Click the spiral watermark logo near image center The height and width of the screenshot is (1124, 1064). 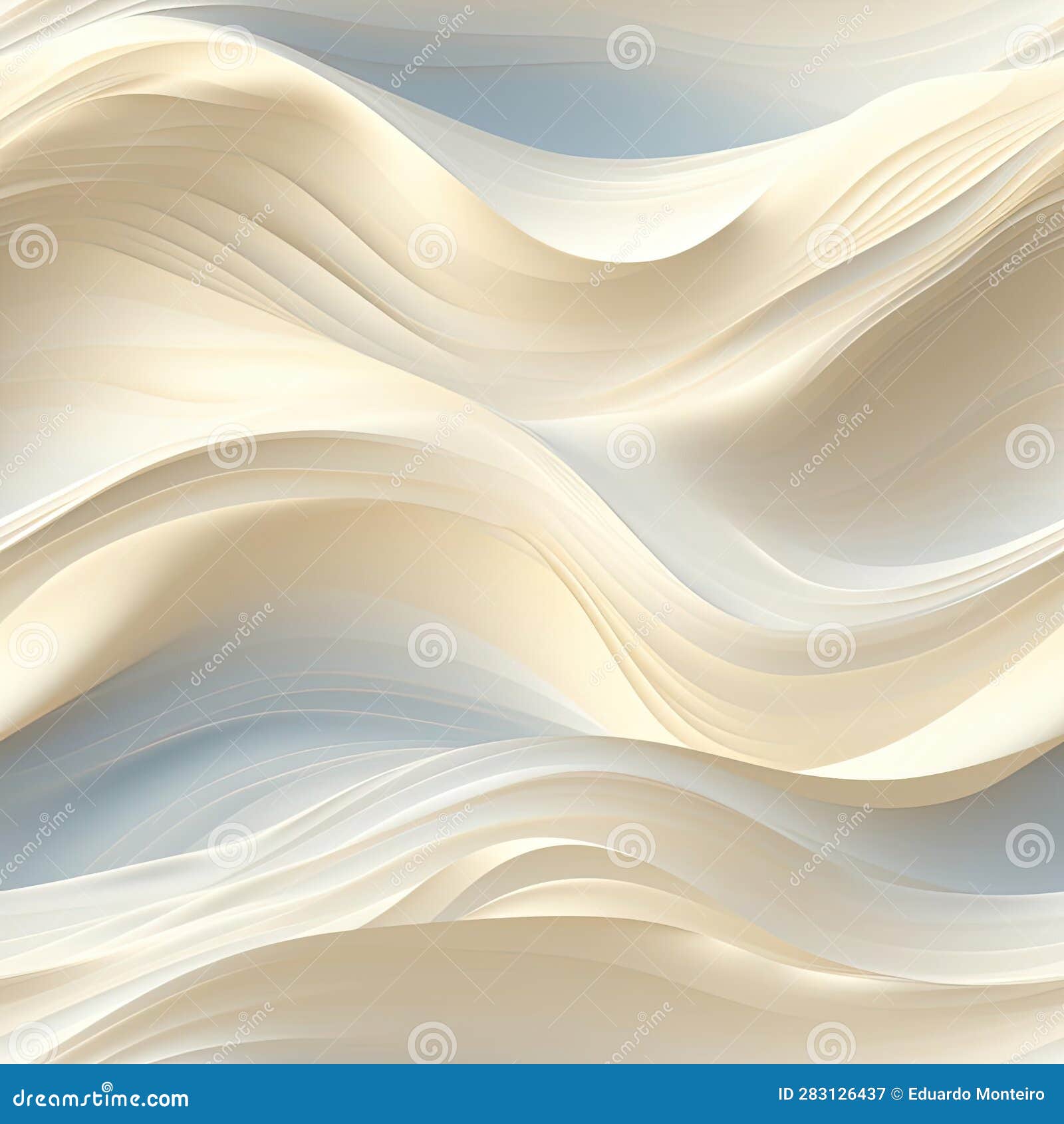pos(631,446)
